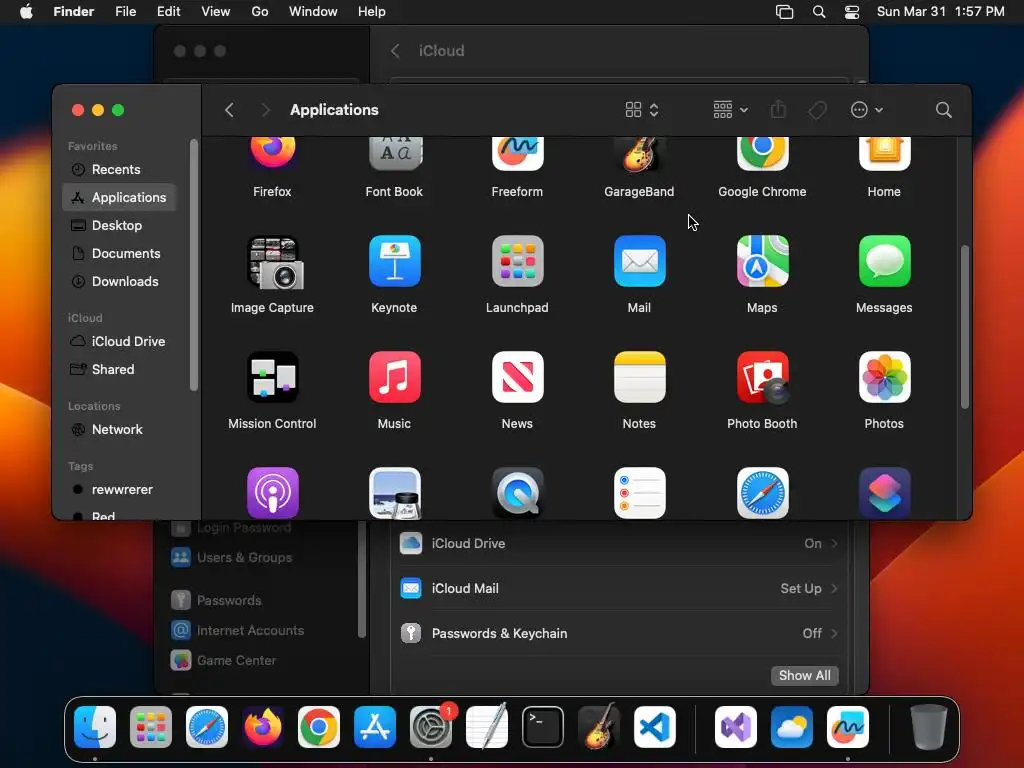Open the Edit menu
The image size is (1024, 768).
tap(168, 12)
